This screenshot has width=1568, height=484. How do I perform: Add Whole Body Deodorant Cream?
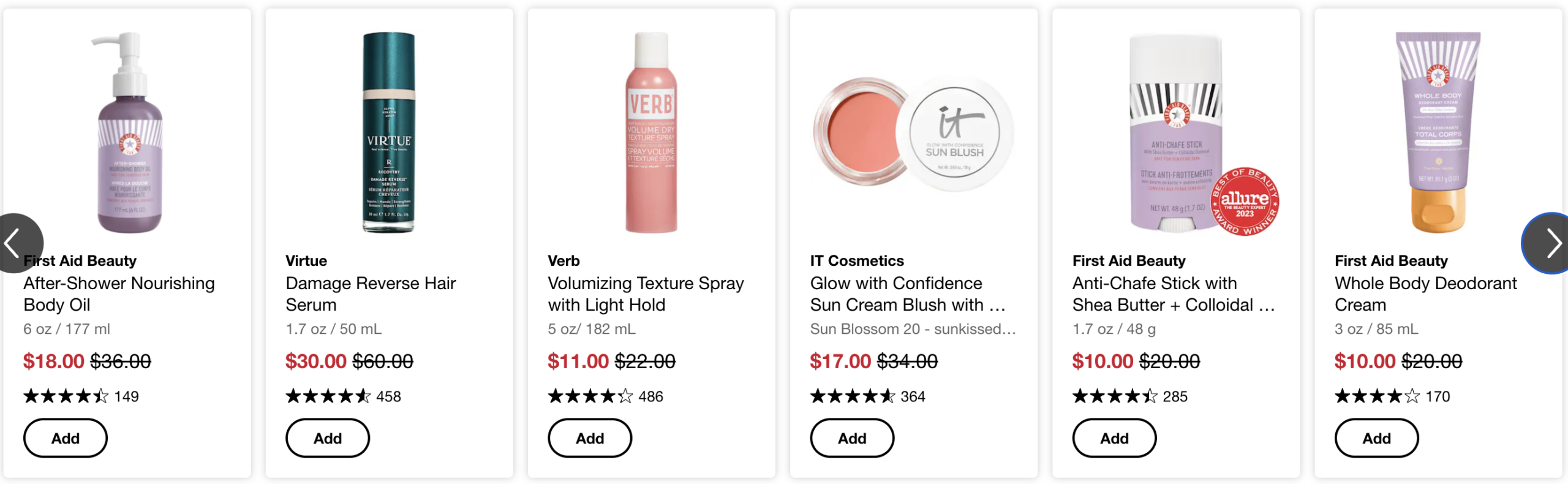1376,438
